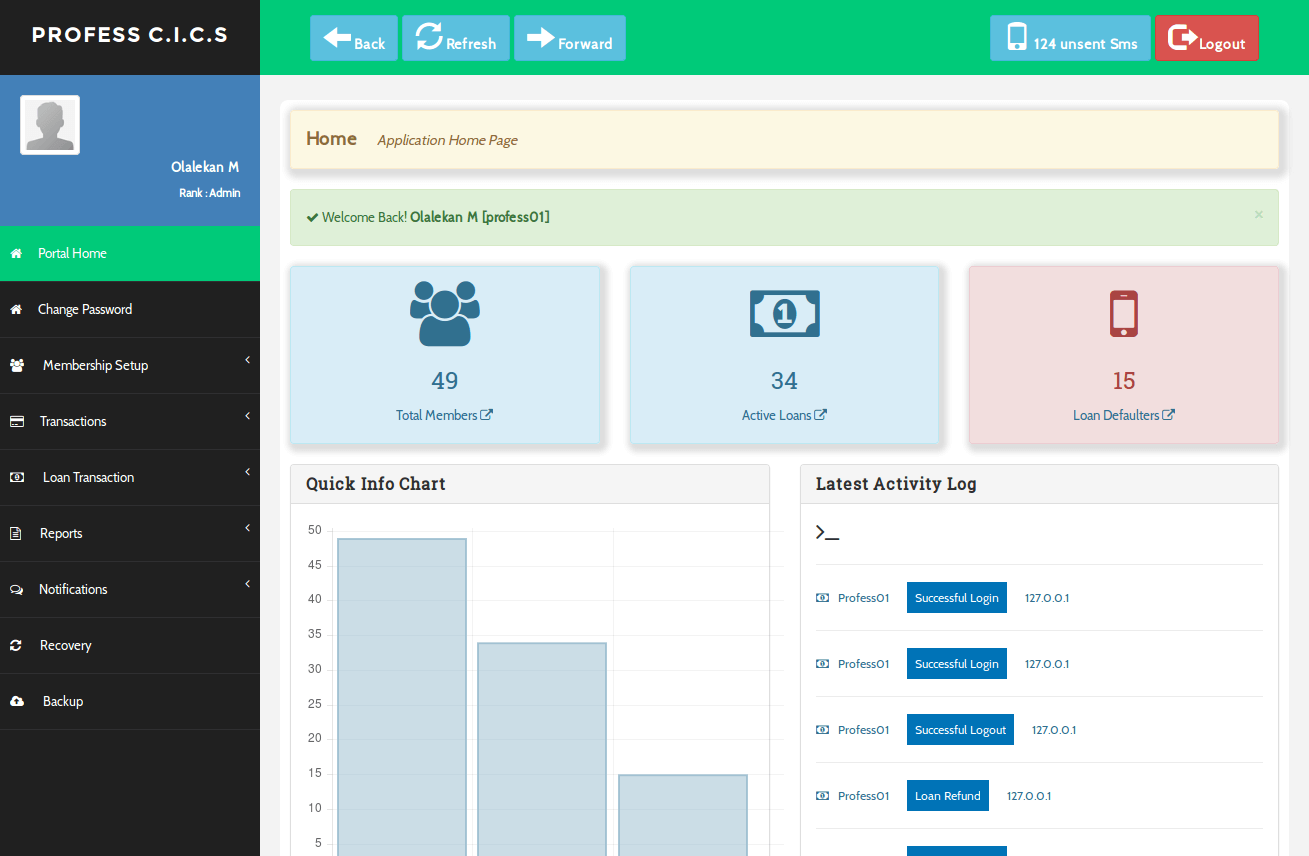Click the Latest Activity Log heading
The height and width of the screenshot is (856, 1309).
896,484
